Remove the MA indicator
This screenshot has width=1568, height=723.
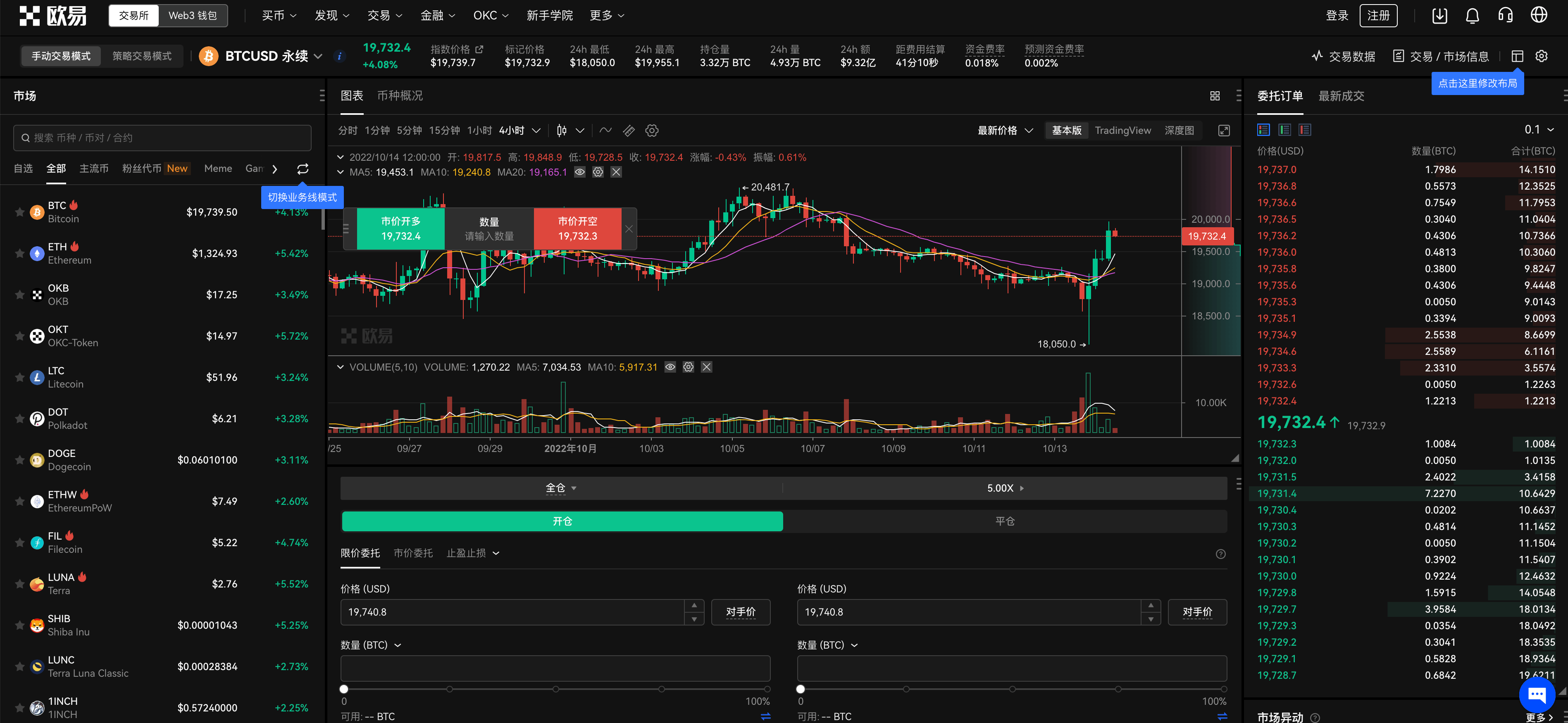tap(616, 172)
